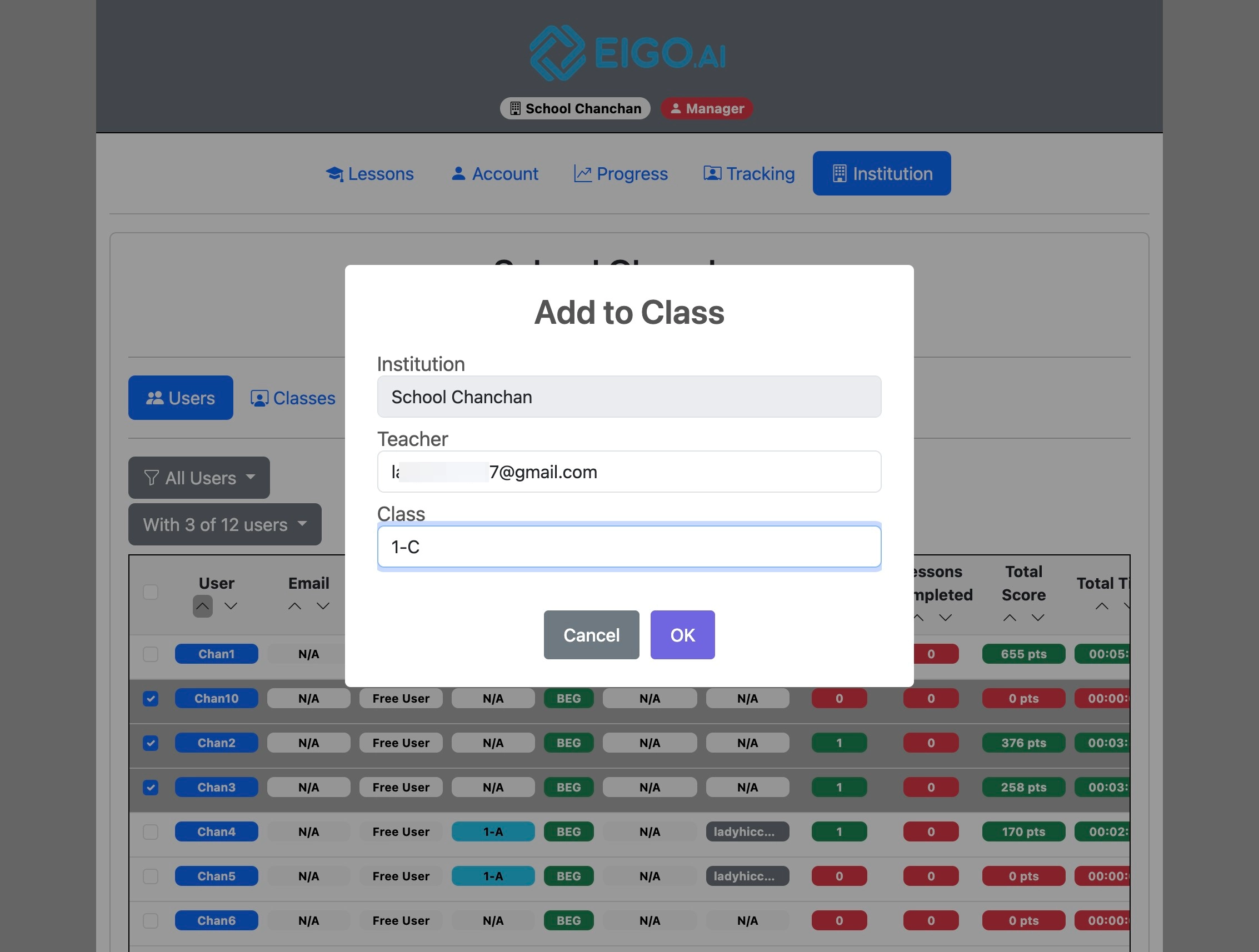Viewport: 1259px width, 952px height.
Task: Click the 376 pts score badge
Action: point(1023,743)
